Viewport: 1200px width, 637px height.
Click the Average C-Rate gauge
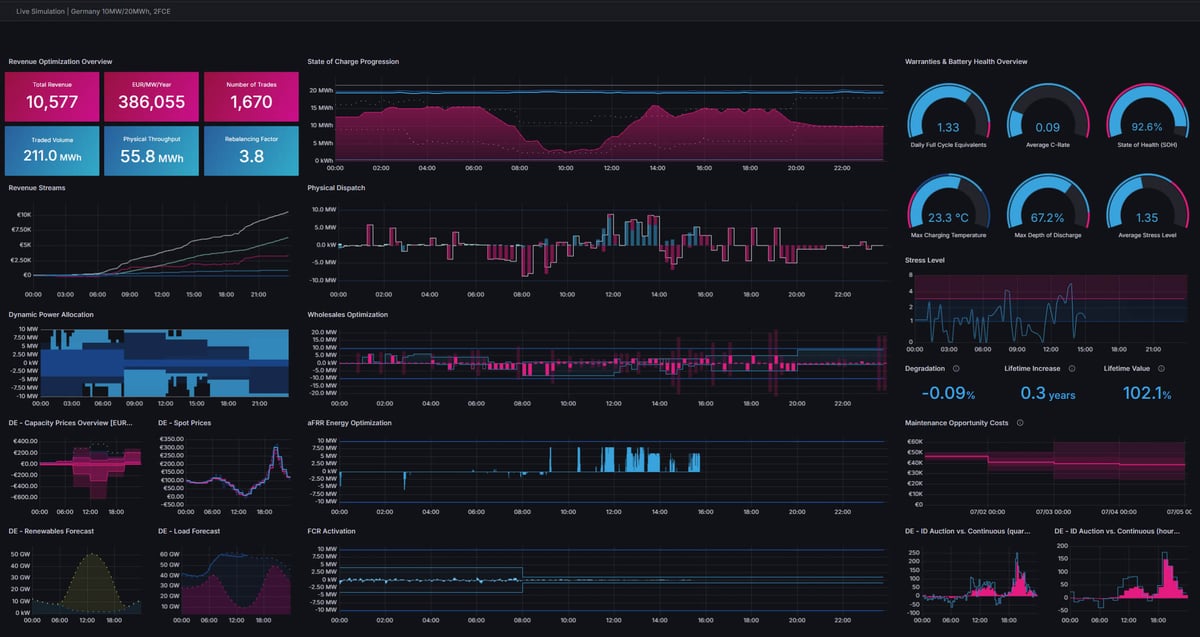pyautogui.click(x=1047, y=113)
